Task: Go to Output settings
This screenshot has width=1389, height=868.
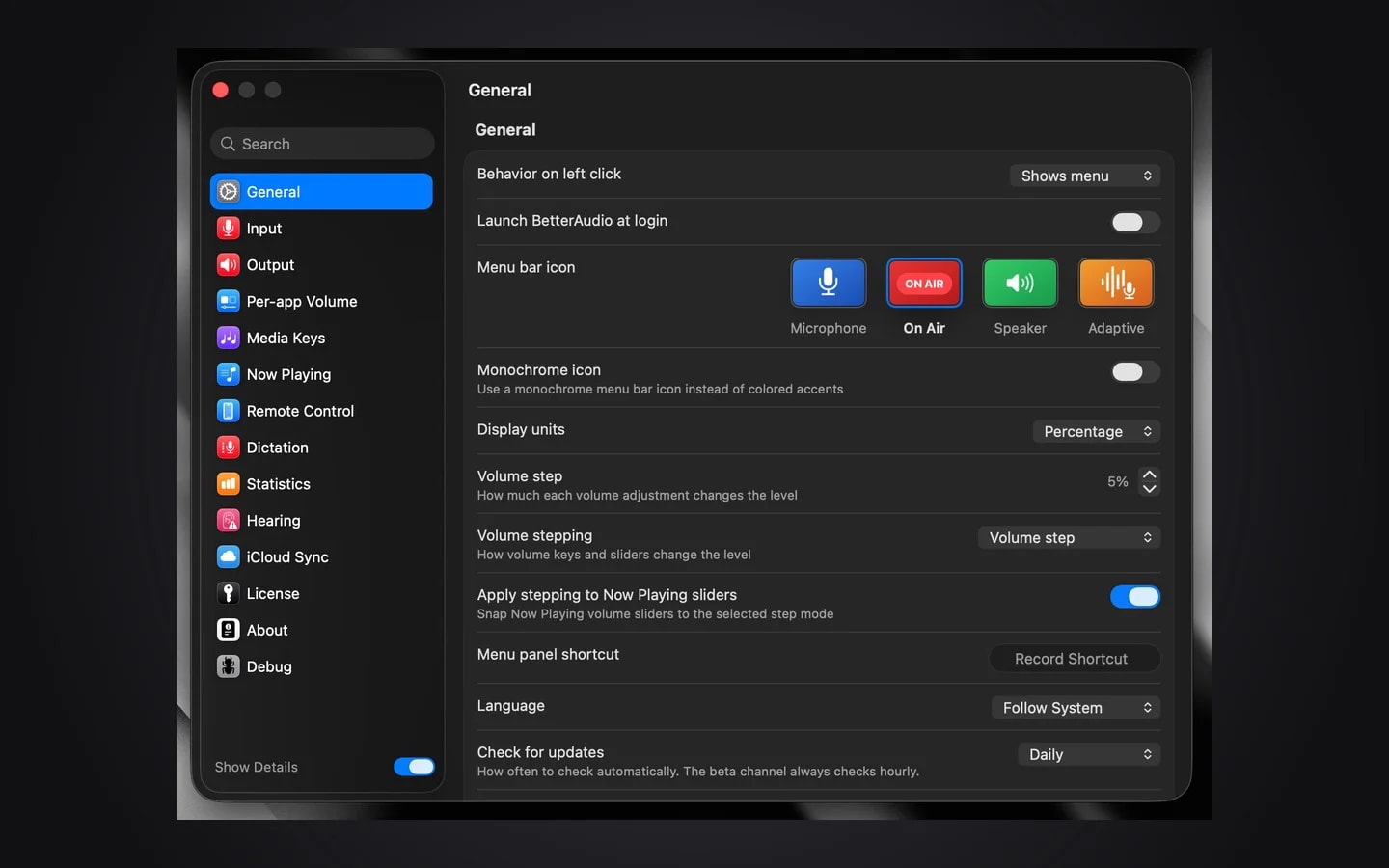Action: tap(321, 265)
